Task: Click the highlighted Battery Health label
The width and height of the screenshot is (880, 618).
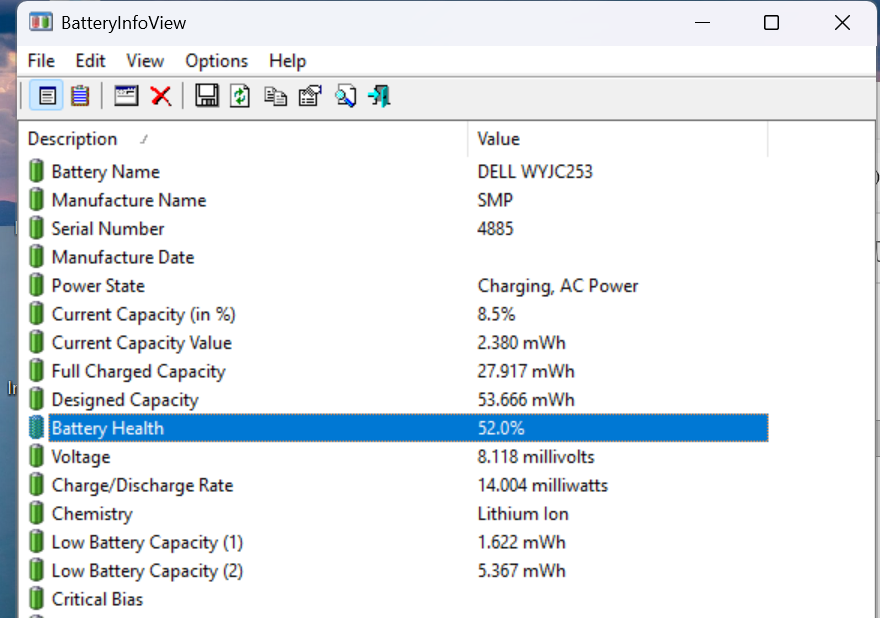Action: [x=108, y=428]
